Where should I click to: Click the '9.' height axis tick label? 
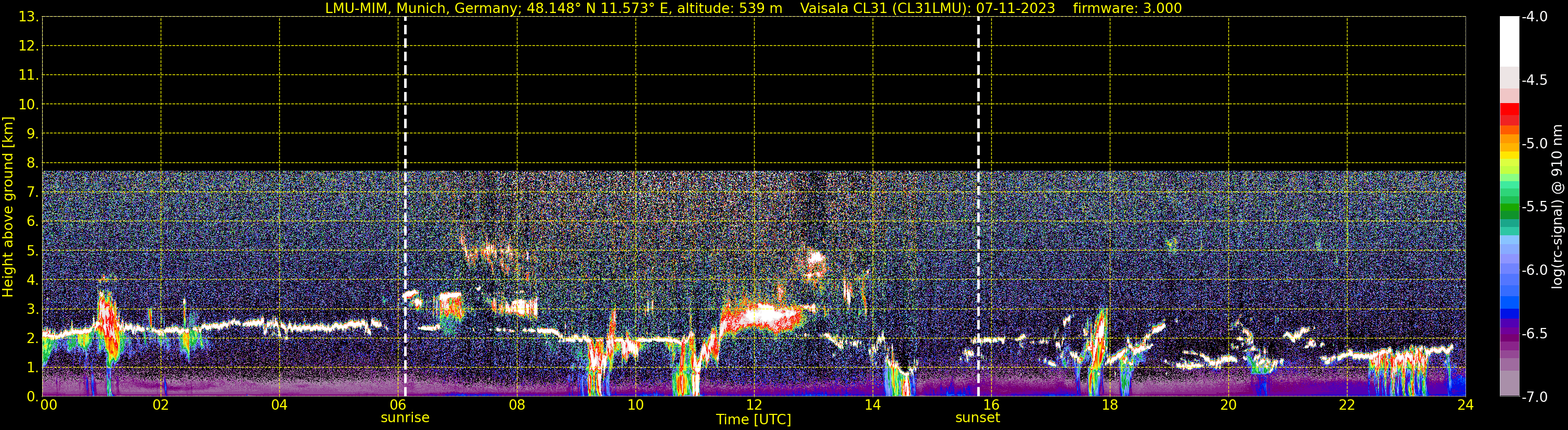(x=32, y=133)
